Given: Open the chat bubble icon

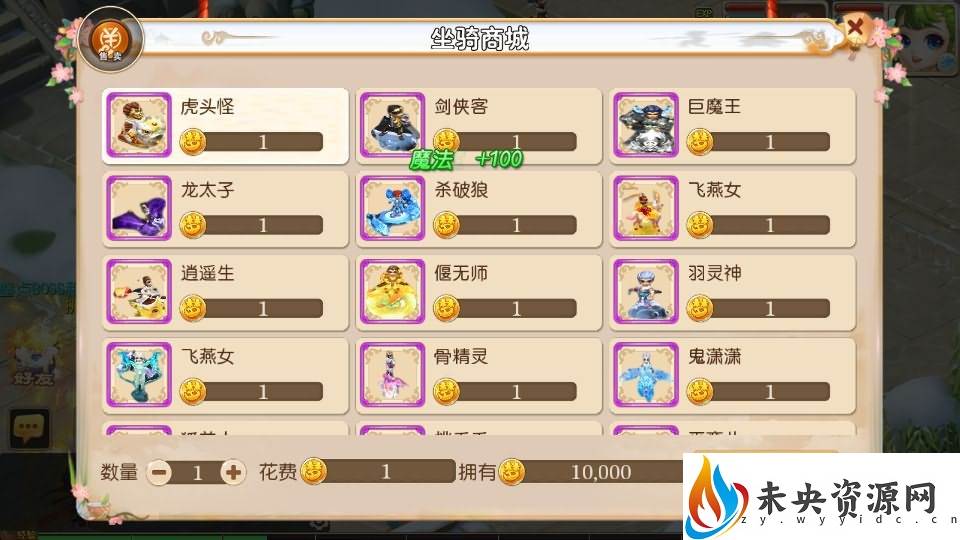Looking at the screenshot, I should click(29, 428).
